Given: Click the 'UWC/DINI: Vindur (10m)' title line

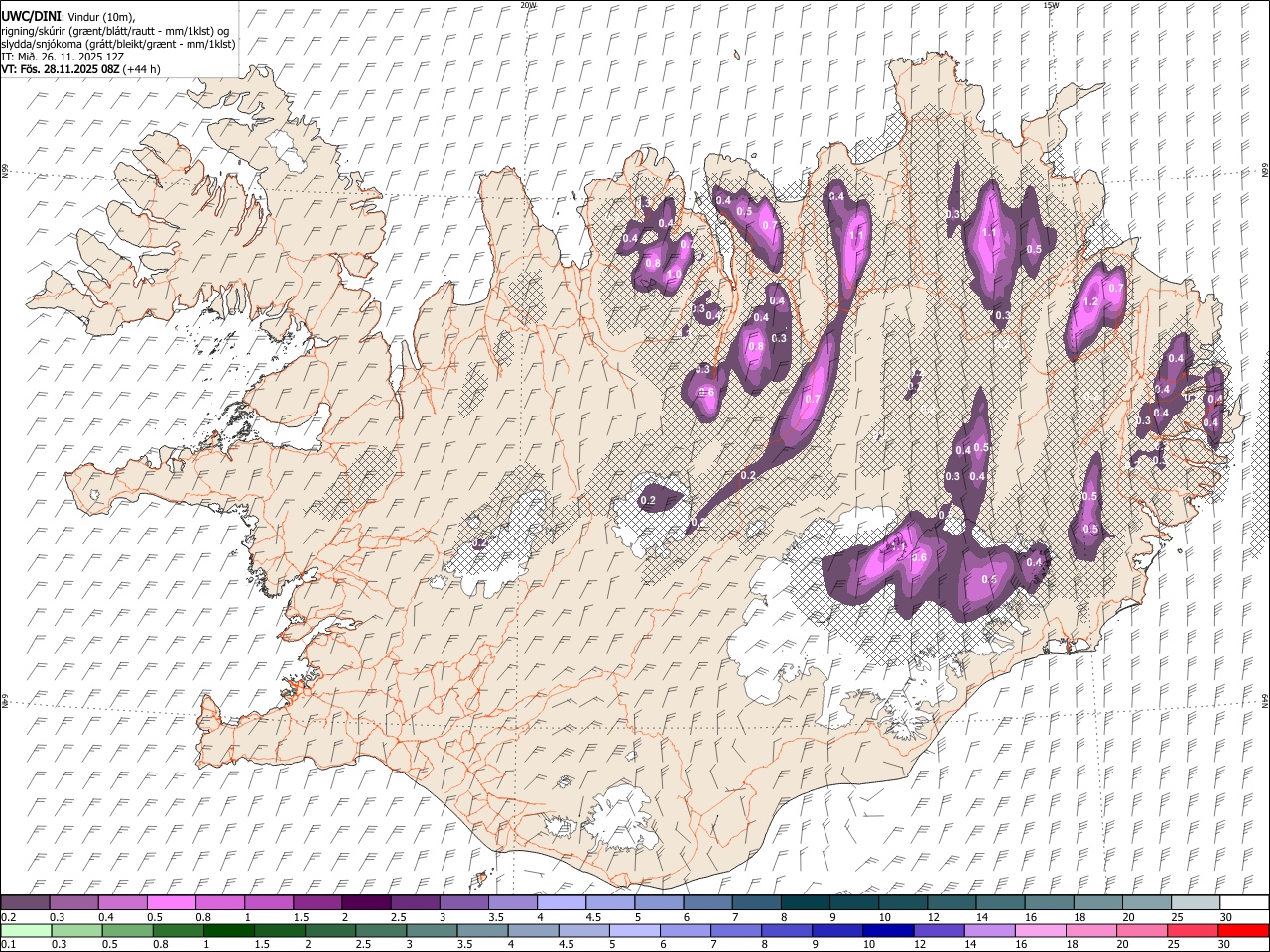Looking at the screenshot, I should pyautogui.click(x=67, y=17).
